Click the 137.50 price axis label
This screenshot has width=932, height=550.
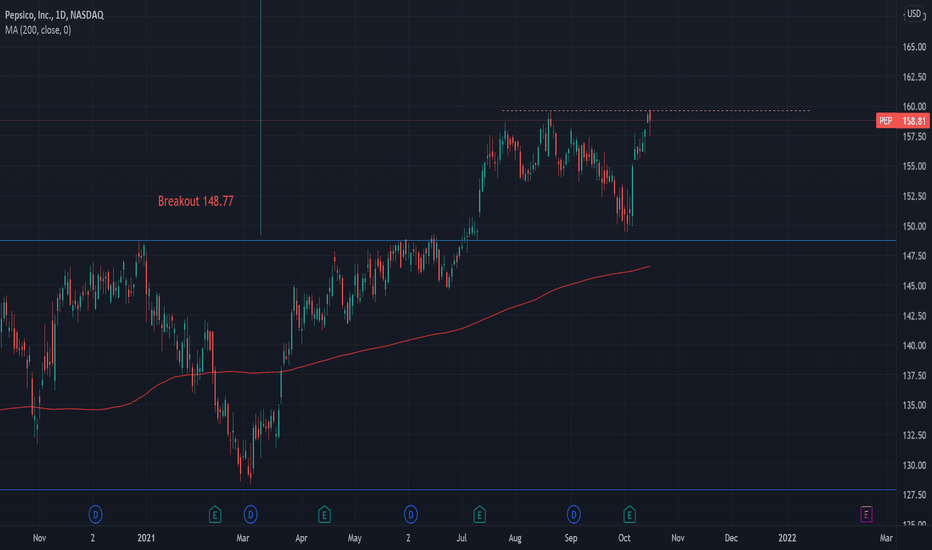tap(914, 375)
